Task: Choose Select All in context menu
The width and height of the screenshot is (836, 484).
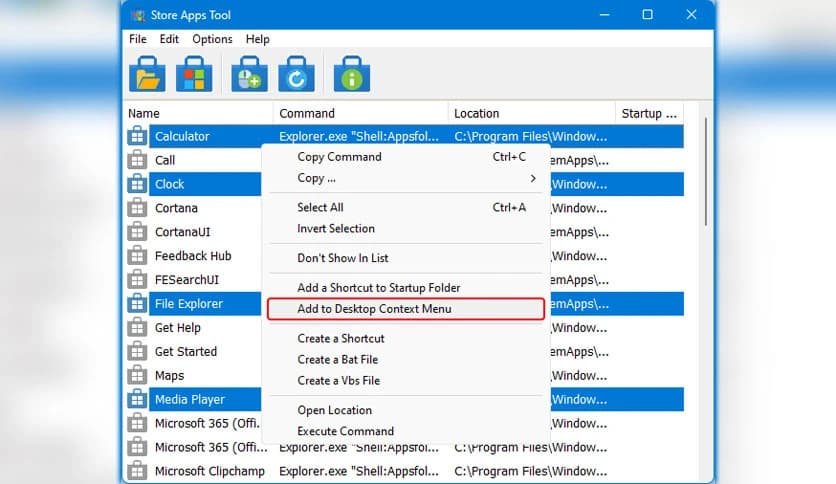Action: (x=406, y=207)
